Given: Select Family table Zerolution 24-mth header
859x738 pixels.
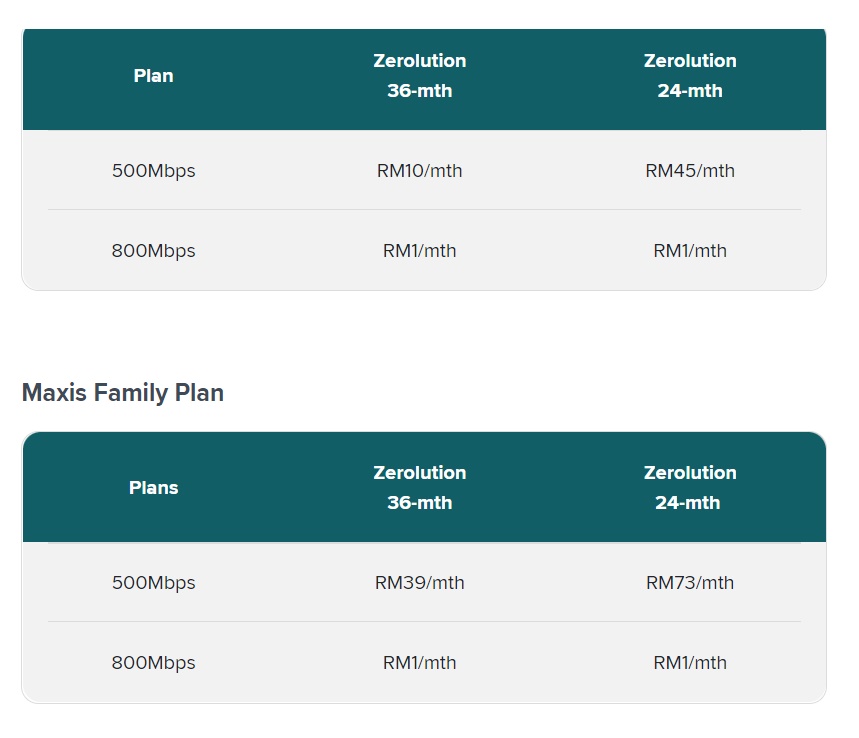Looking at the screenshot, I should click(690, 488).
